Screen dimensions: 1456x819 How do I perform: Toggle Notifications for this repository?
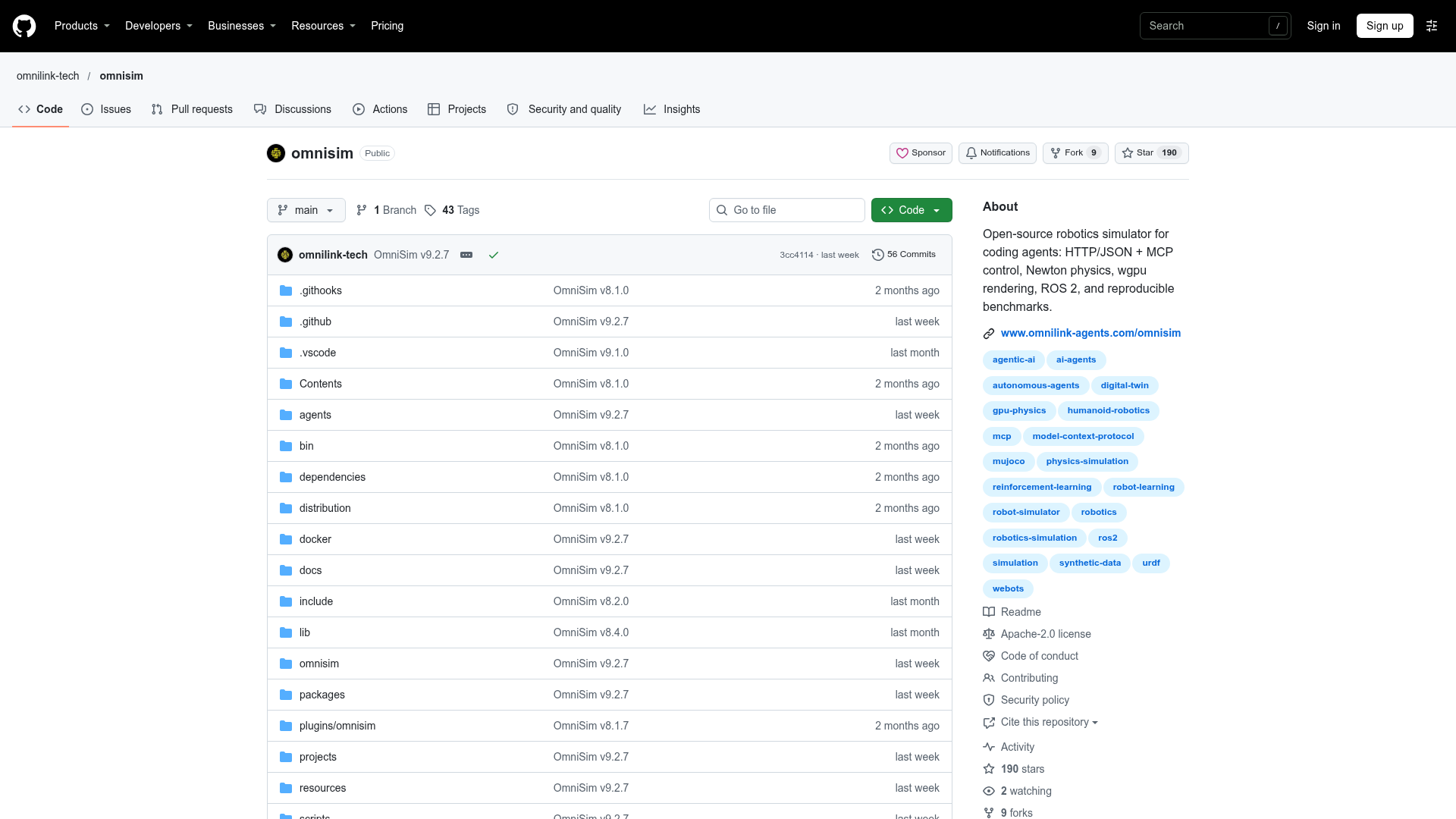pos(997,153)
